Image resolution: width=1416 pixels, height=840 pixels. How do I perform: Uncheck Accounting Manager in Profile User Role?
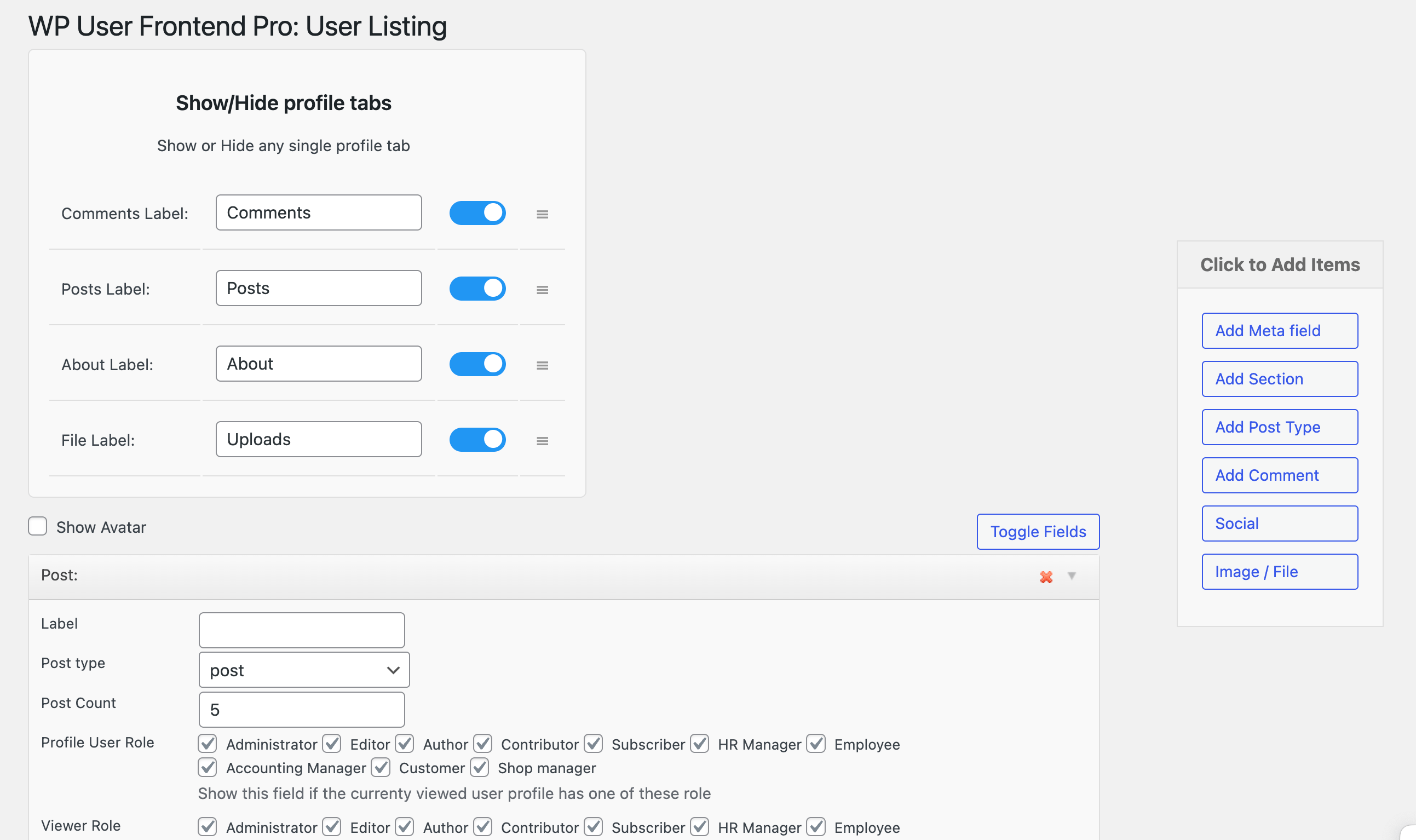coord(207,768)
